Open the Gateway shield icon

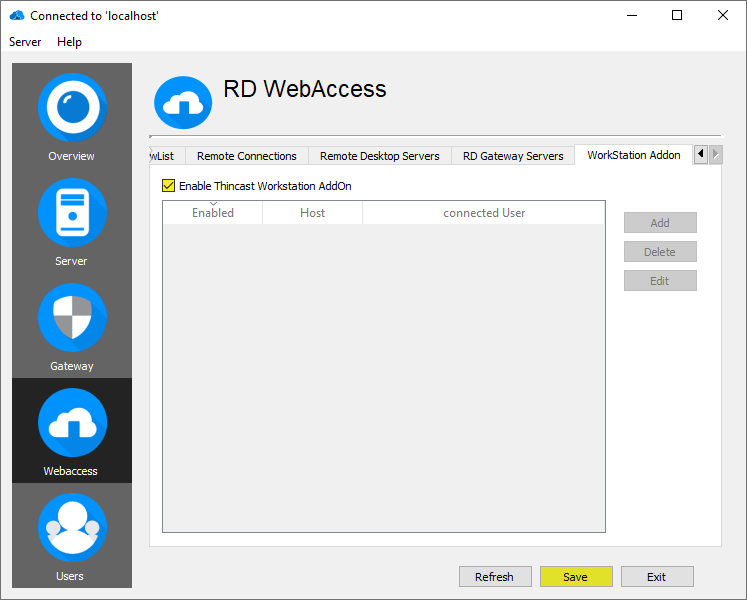point(72,317)
